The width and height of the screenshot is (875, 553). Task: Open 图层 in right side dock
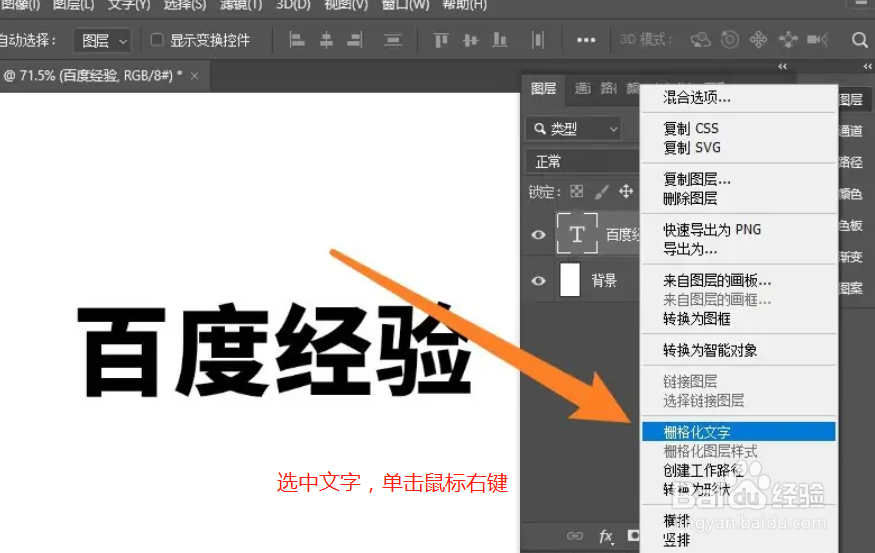pyautogui.click(x=852, y=100)
